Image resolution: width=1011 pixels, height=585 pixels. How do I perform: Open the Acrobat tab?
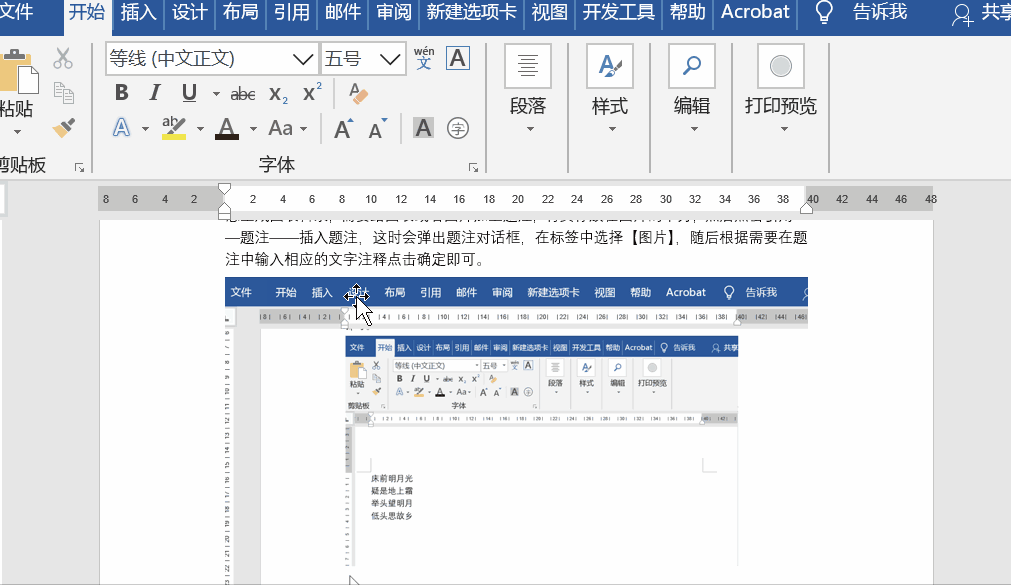[x=755, y=12]
